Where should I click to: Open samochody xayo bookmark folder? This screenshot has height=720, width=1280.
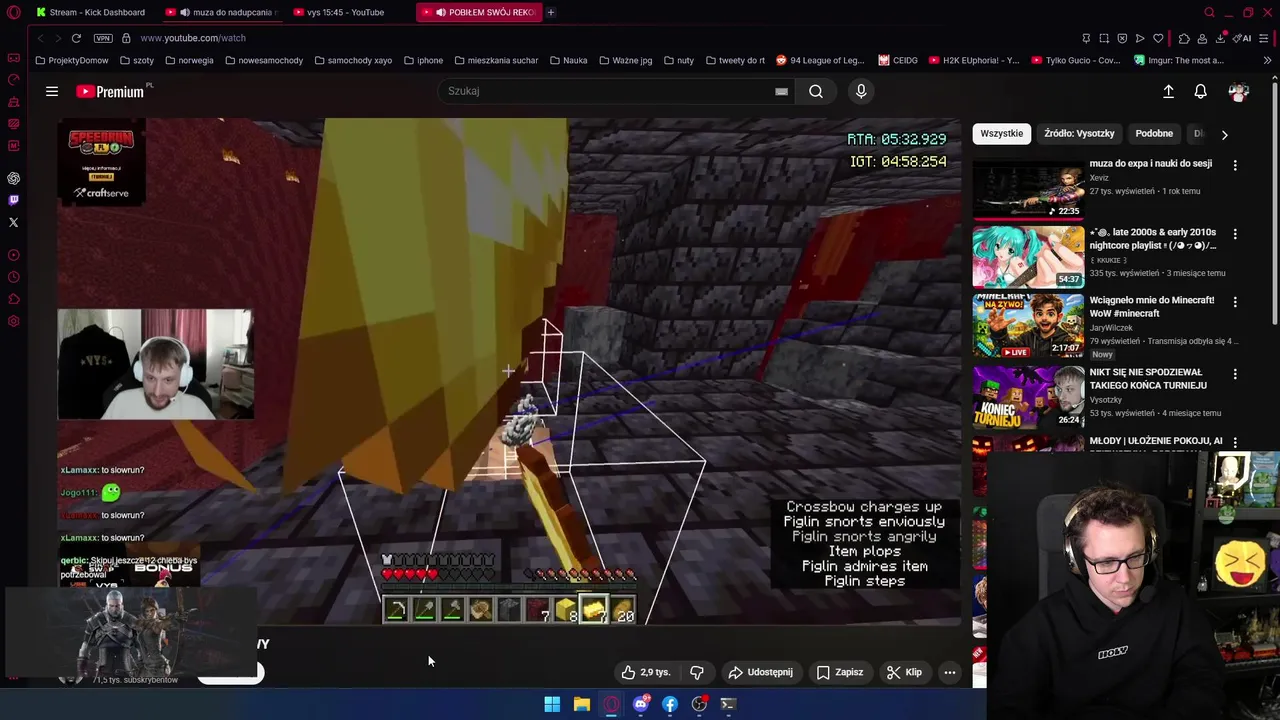pyautogui.click(x=353, y=60)
